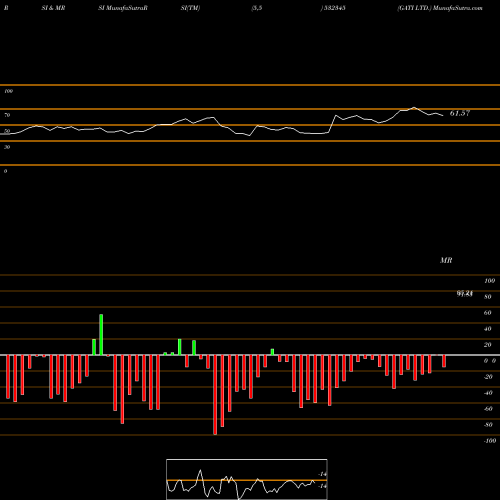The image size is (500, 500).
Task: Click the 70 level label on RSI axis
Action: coord(7,115)
